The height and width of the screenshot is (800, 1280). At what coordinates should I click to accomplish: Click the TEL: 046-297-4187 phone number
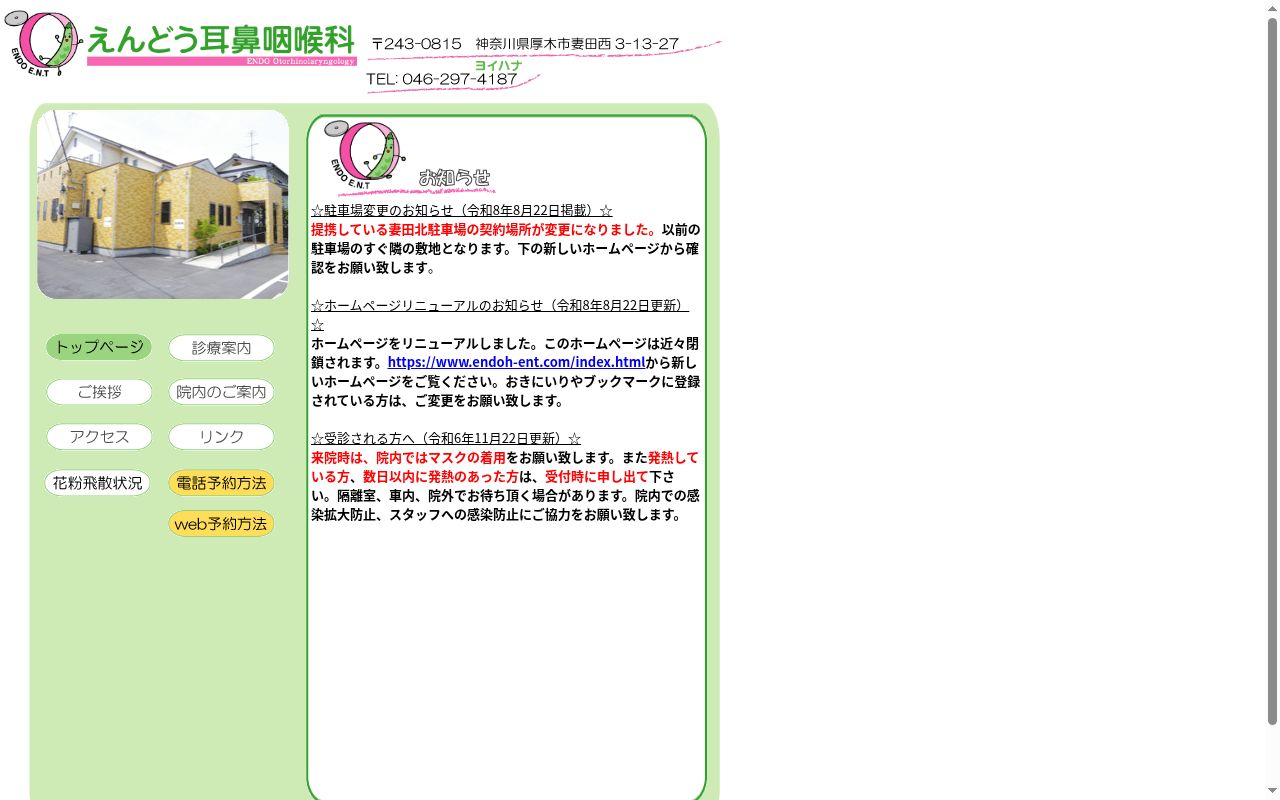[x=442, y=79]
